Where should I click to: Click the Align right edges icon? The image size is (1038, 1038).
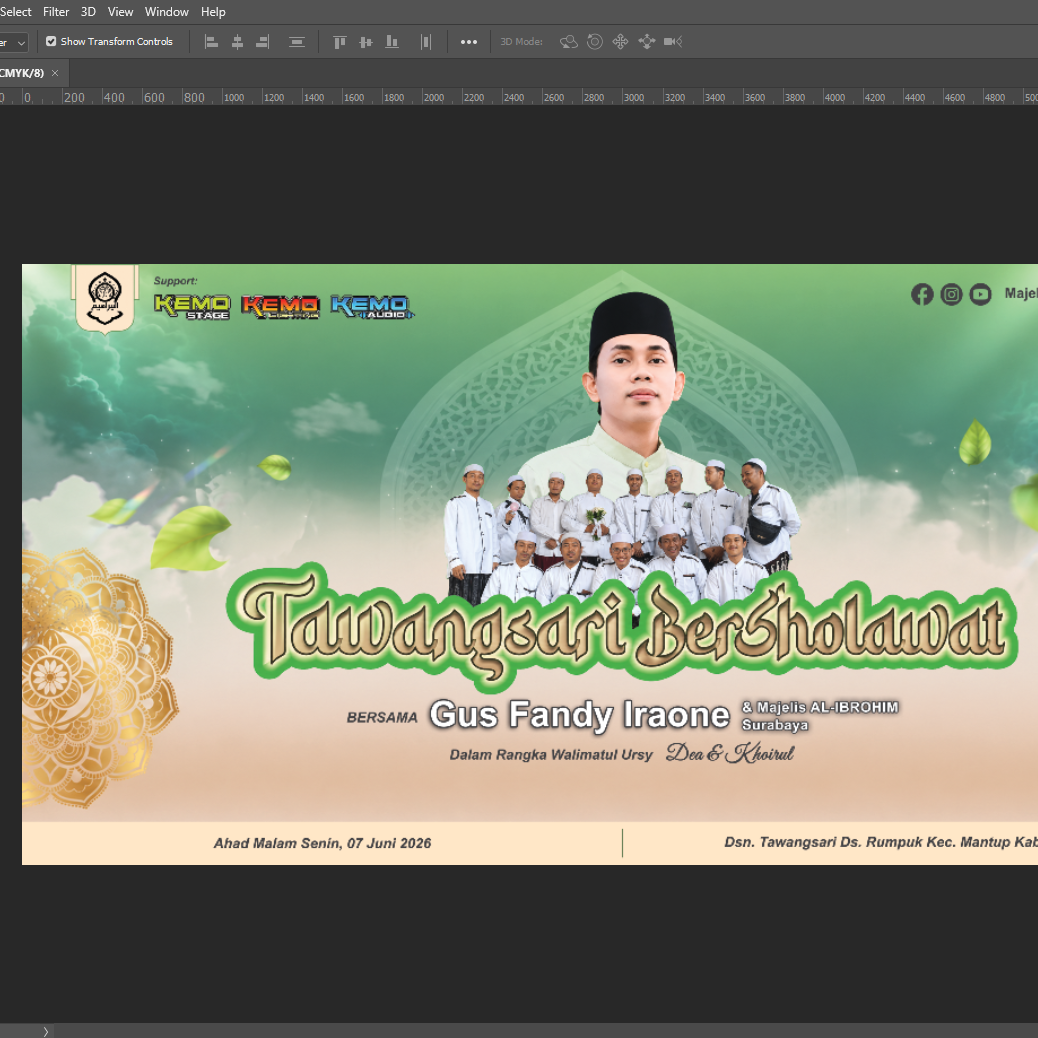pyautogui.click(x=263, y=42)
